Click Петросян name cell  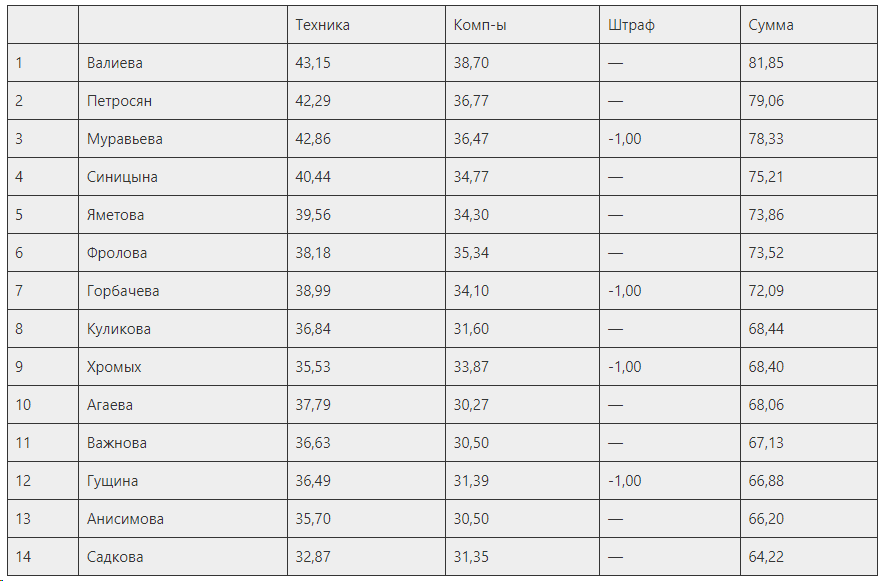[183, 101]
